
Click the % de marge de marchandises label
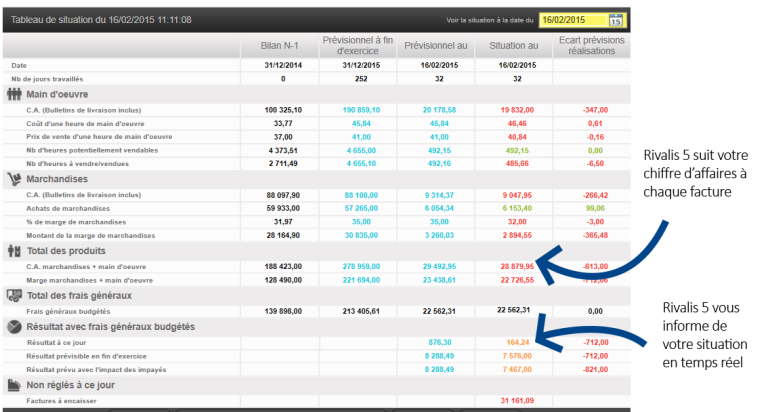tap(76, 222)
